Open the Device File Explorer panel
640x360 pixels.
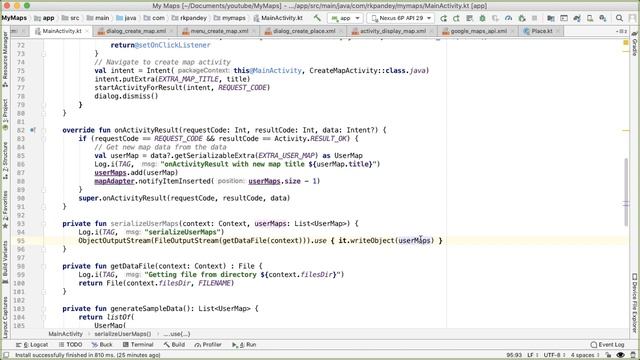[x=634, y=303]
